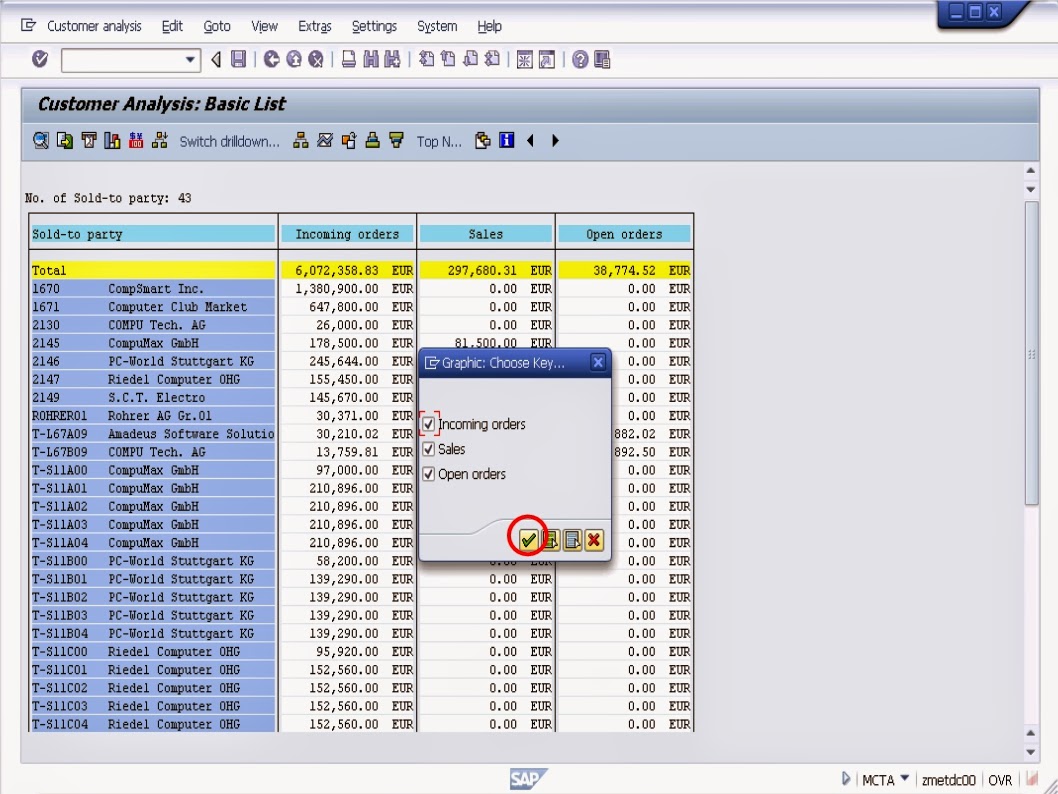Click the hierarchy sort icon before Switch drilldown
Image resolution: width=1058 pixels, height=794 pixels.
click(x=160, y=140)
